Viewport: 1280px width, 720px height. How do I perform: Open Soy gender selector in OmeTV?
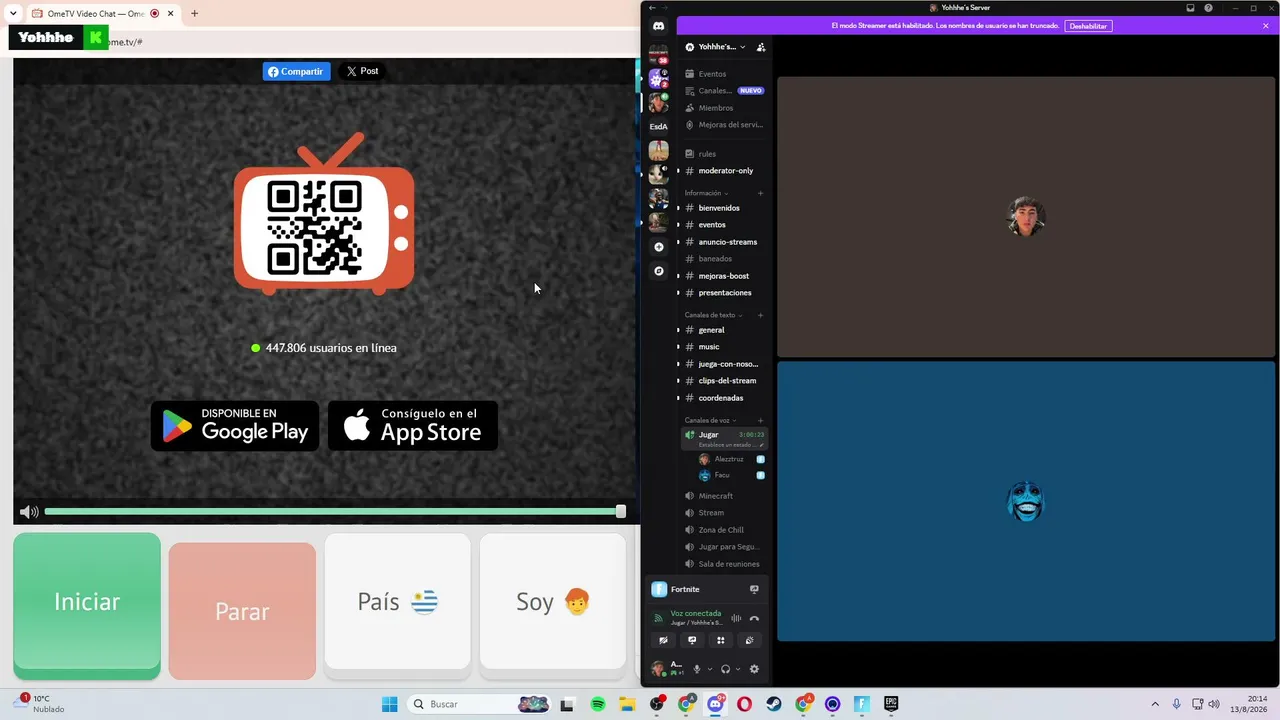coord(552,601)
